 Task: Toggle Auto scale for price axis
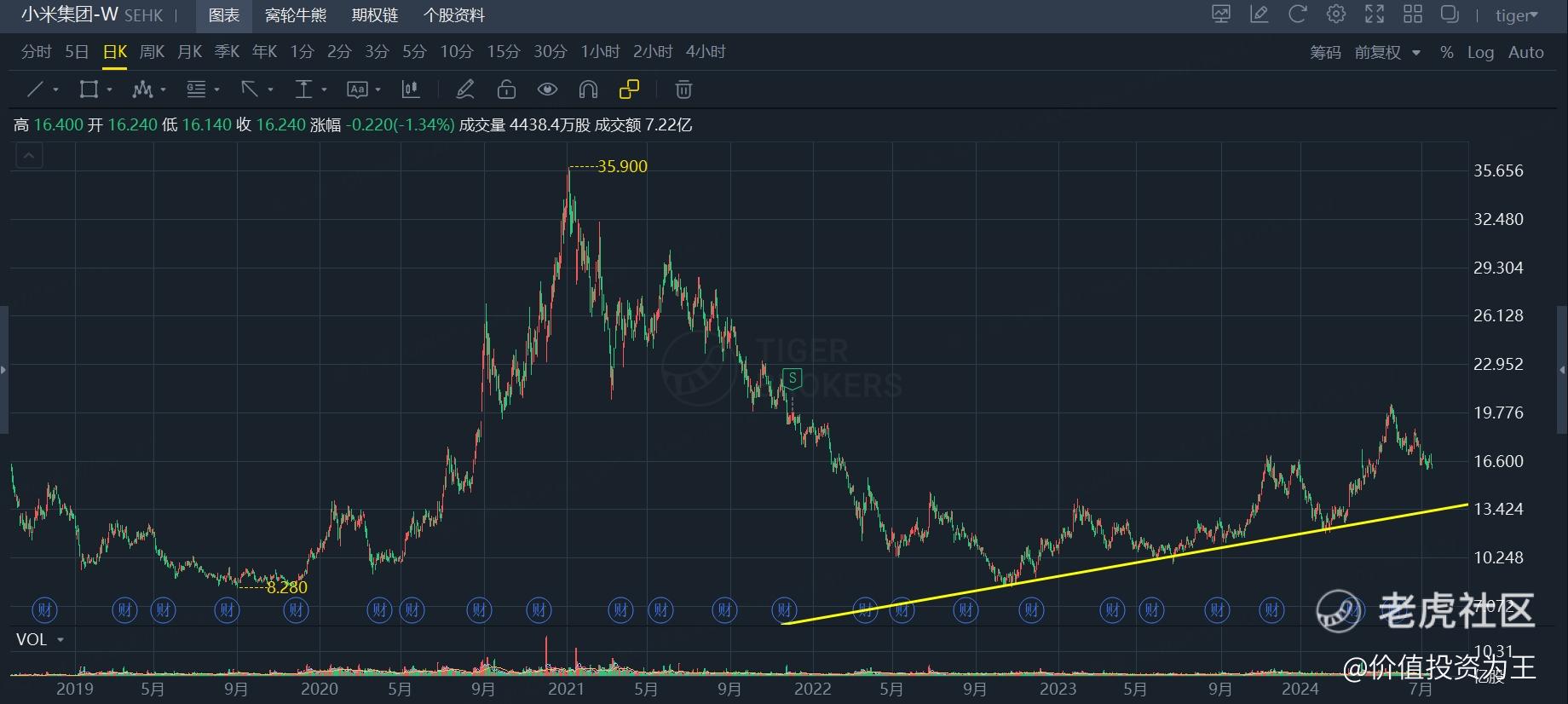tap(1525, 52)
